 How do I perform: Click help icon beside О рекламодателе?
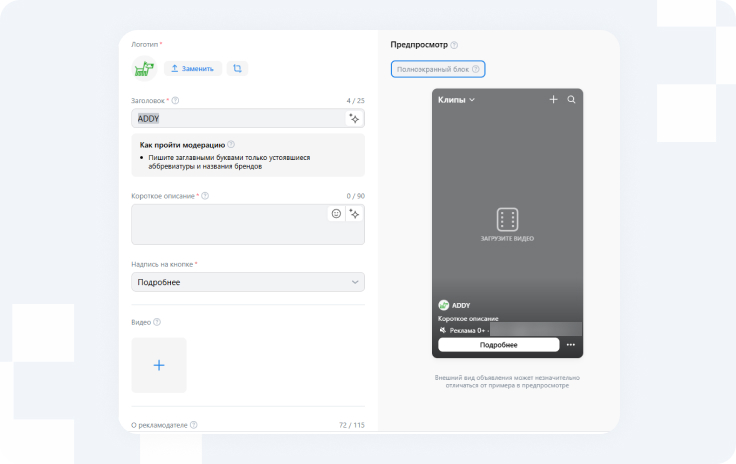click(193, 425)
